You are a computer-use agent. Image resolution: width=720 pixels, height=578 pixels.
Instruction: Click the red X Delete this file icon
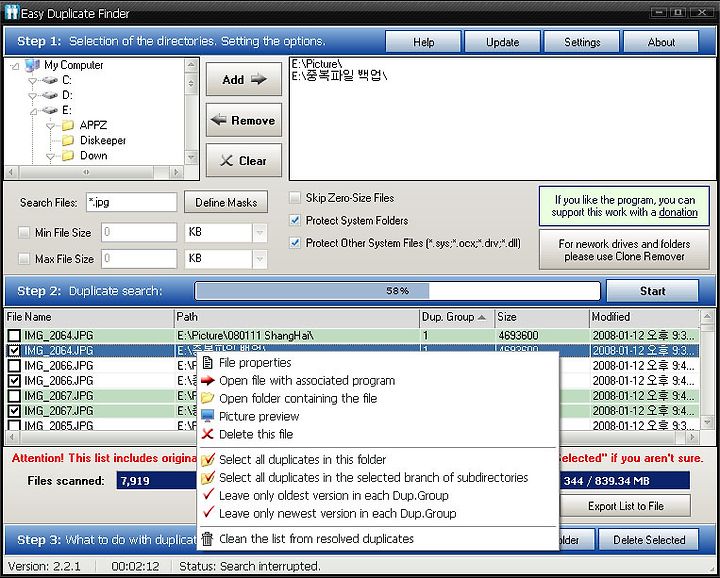(208, 434)
